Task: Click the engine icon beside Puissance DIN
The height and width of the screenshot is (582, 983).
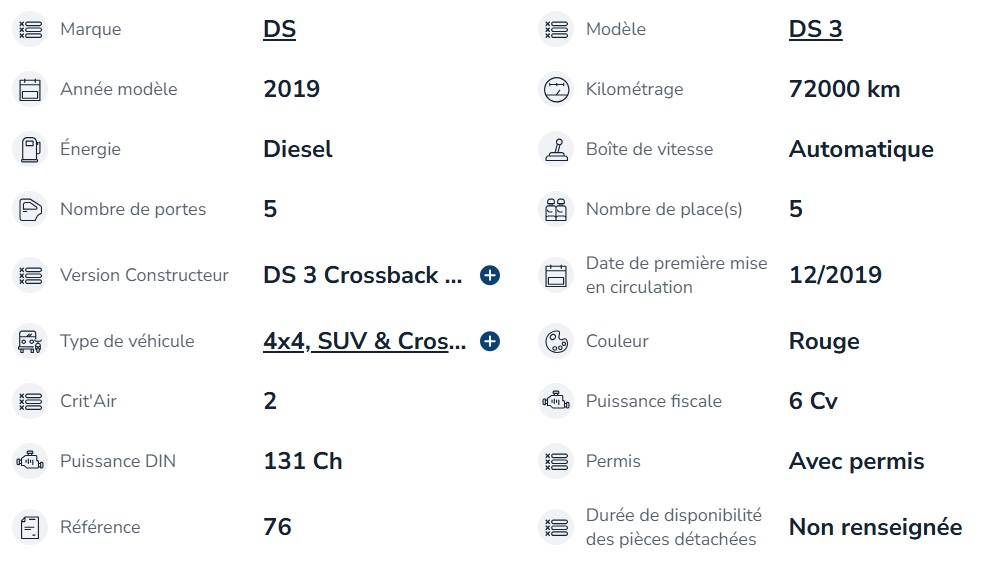Action: [30, 461]
